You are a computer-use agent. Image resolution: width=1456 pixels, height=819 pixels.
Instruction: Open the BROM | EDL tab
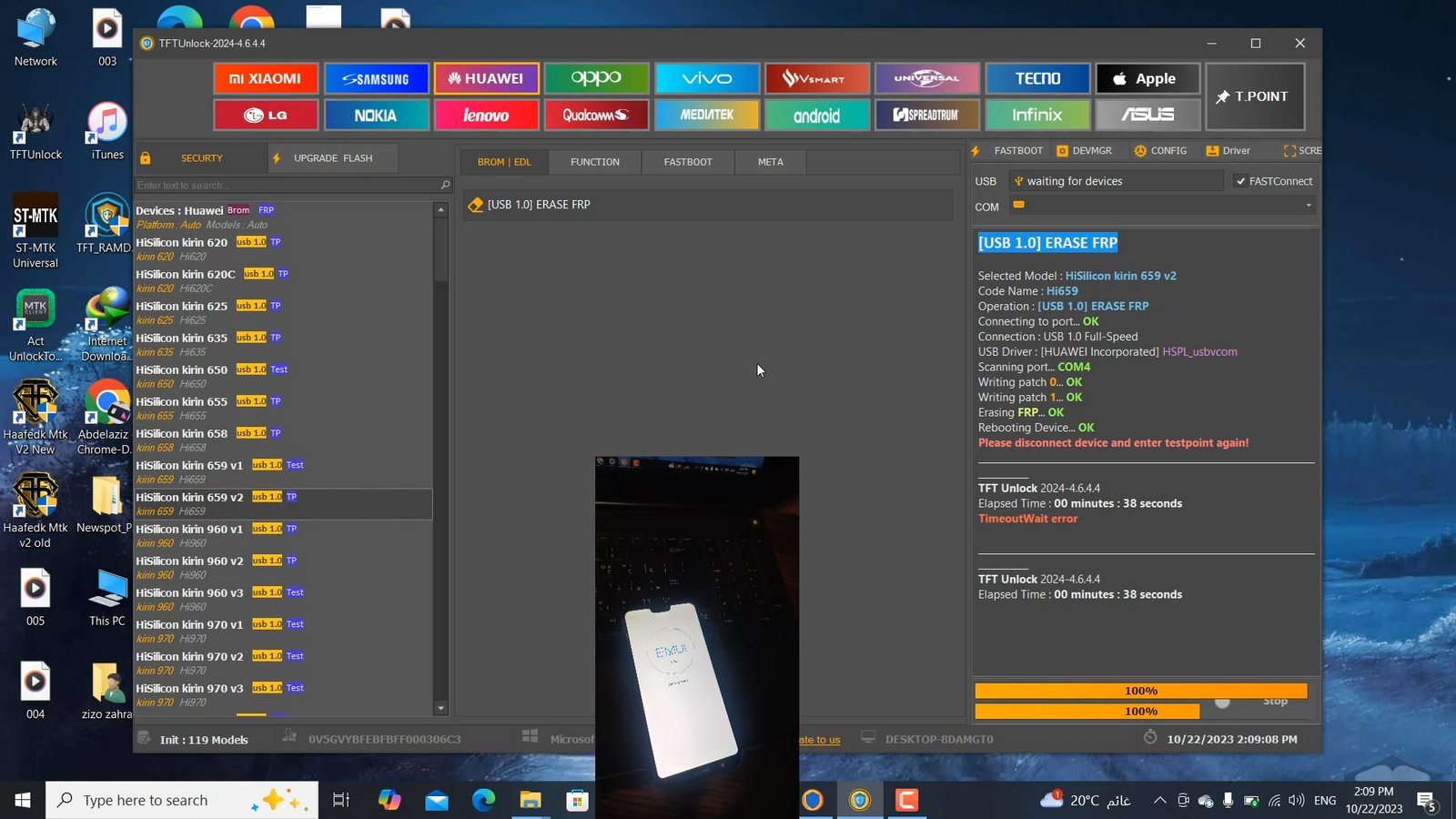[504, 162]
